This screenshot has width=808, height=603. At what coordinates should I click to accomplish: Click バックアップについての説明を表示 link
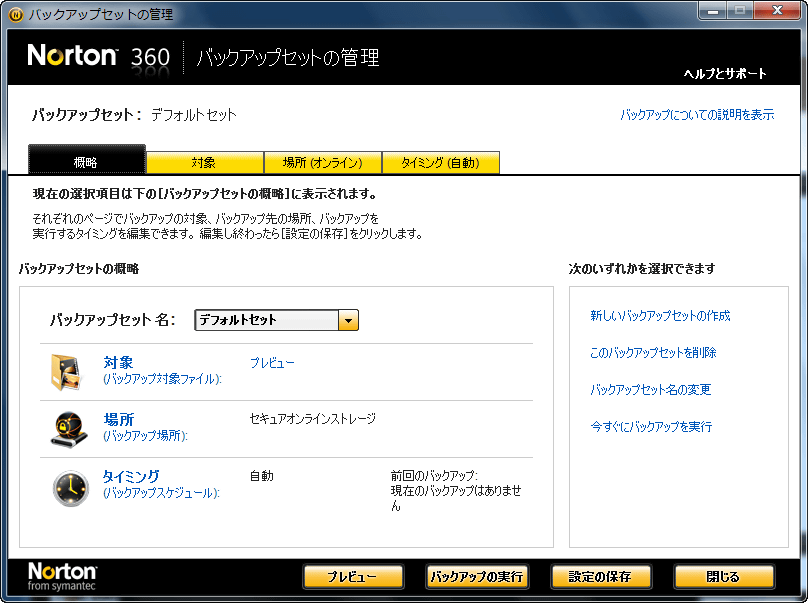[697, 114]
